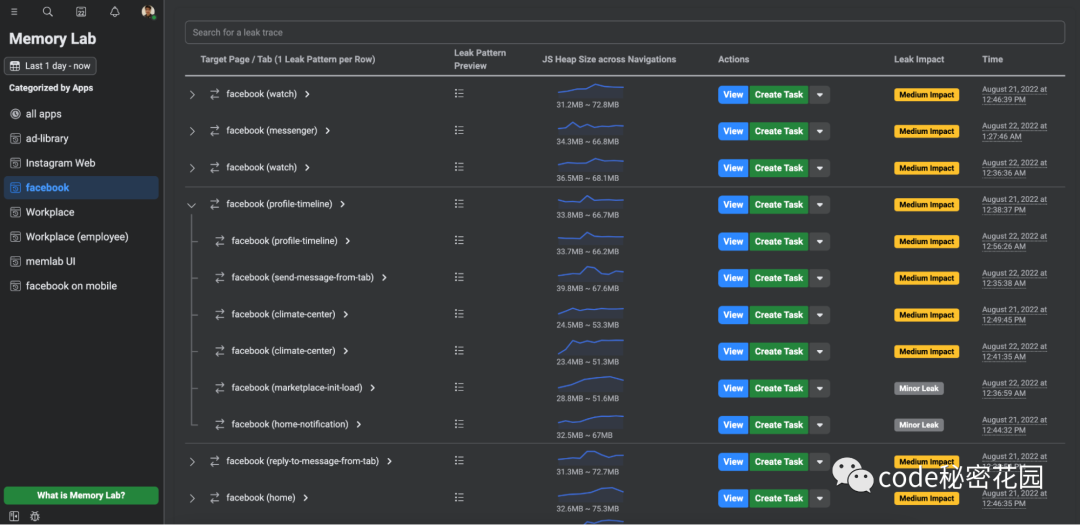Open notifications bell icon

click(115, 12)
